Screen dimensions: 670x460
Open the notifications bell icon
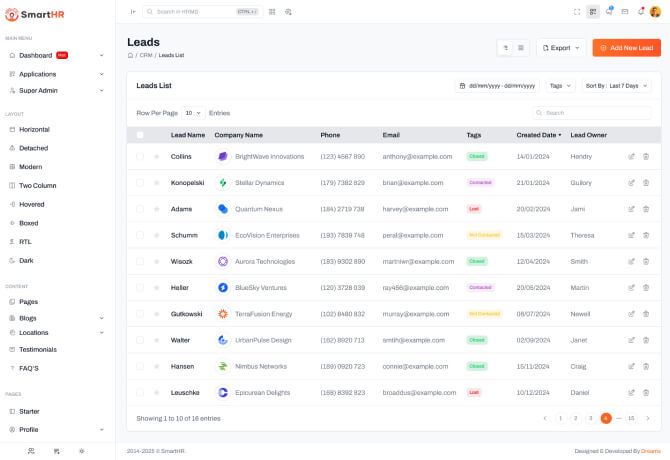(641, 11)
